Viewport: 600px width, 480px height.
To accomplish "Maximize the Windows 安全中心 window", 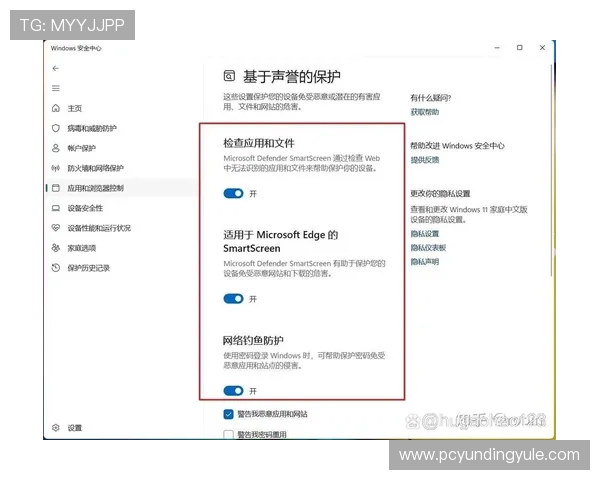I will 519,47.
